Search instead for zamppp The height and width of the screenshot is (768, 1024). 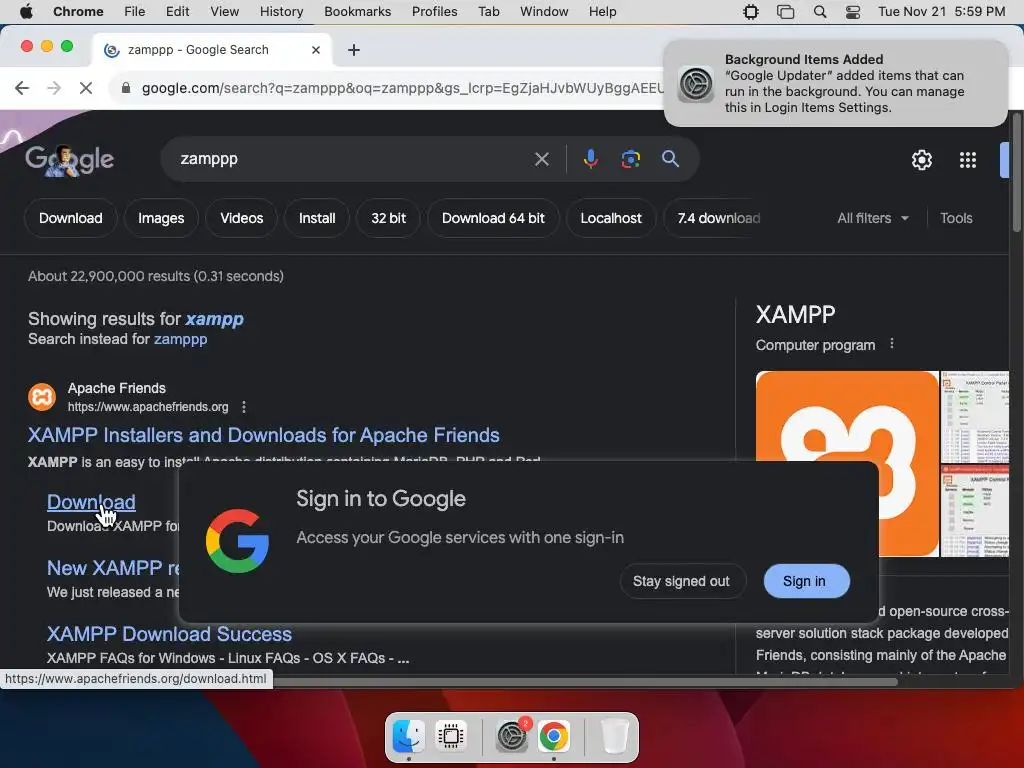[x=180, y=339]
